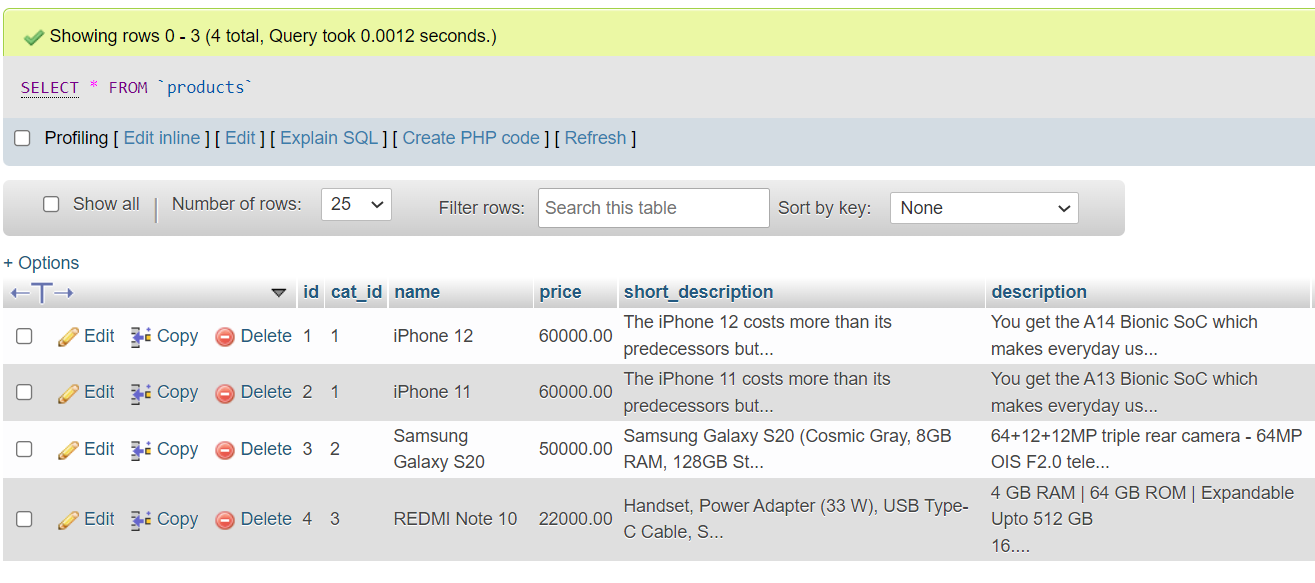This screenshot has width=1315, height=583.
Task: Enable the Profiling checkbox
Action: pyautogui.click(x=22, y=139)
